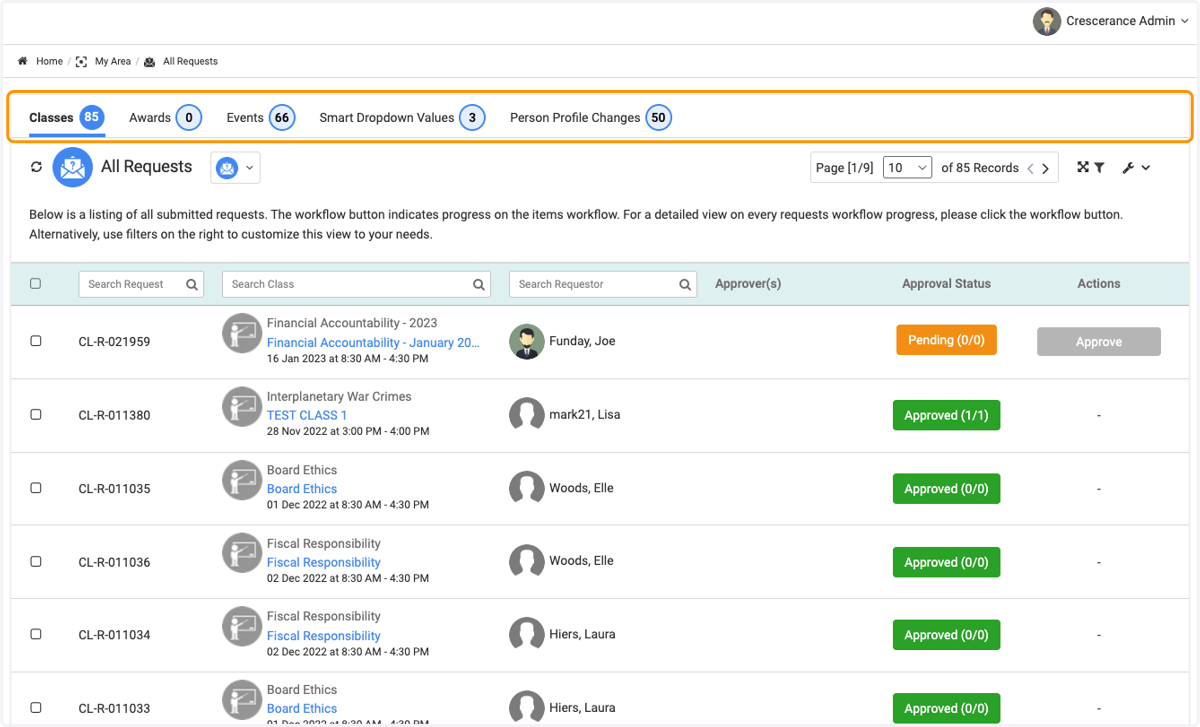Click Joe Funday's avatar
The width and height of the screenshot is (1200, 727).
527,341
